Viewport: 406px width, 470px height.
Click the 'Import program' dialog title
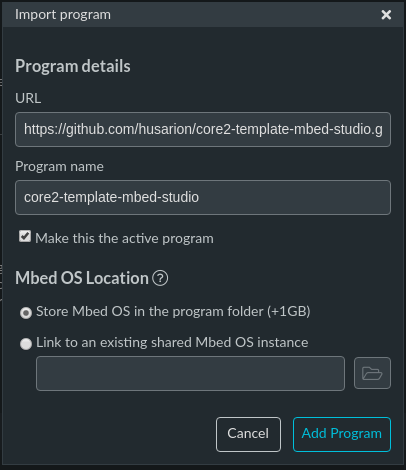pyautogui.click(x=63, y=15)
